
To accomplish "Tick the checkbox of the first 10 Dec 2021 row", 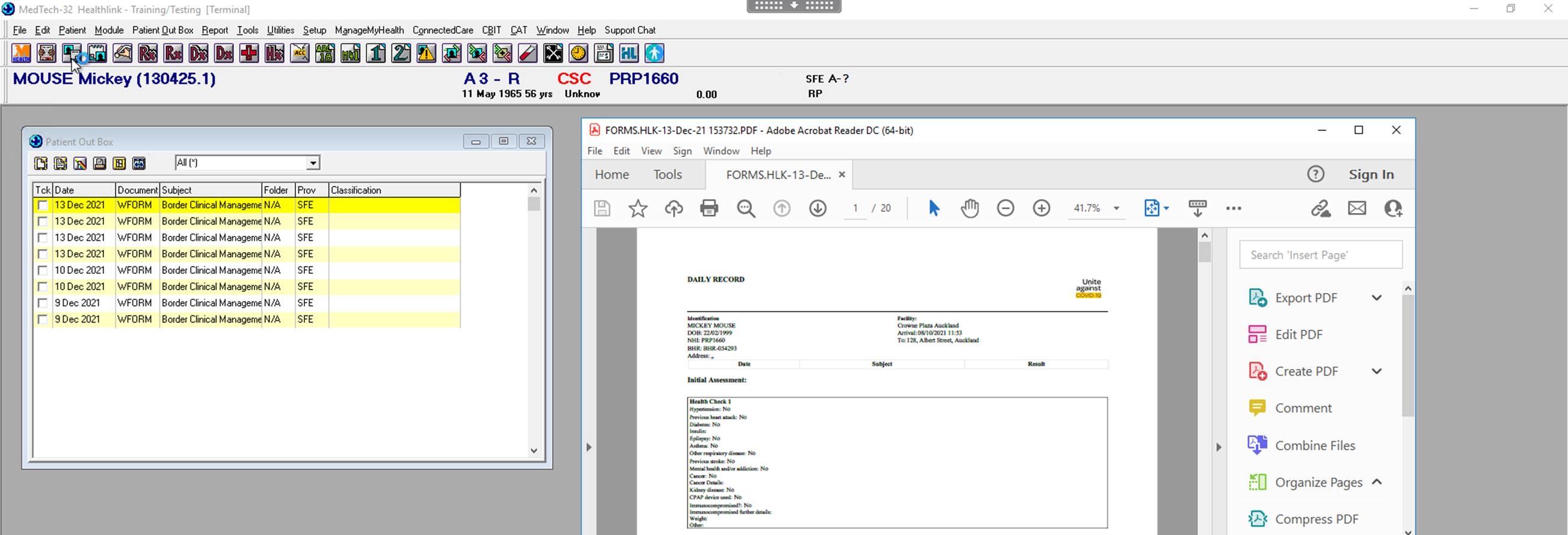I will pyautogui.click(x=43, y=271).
